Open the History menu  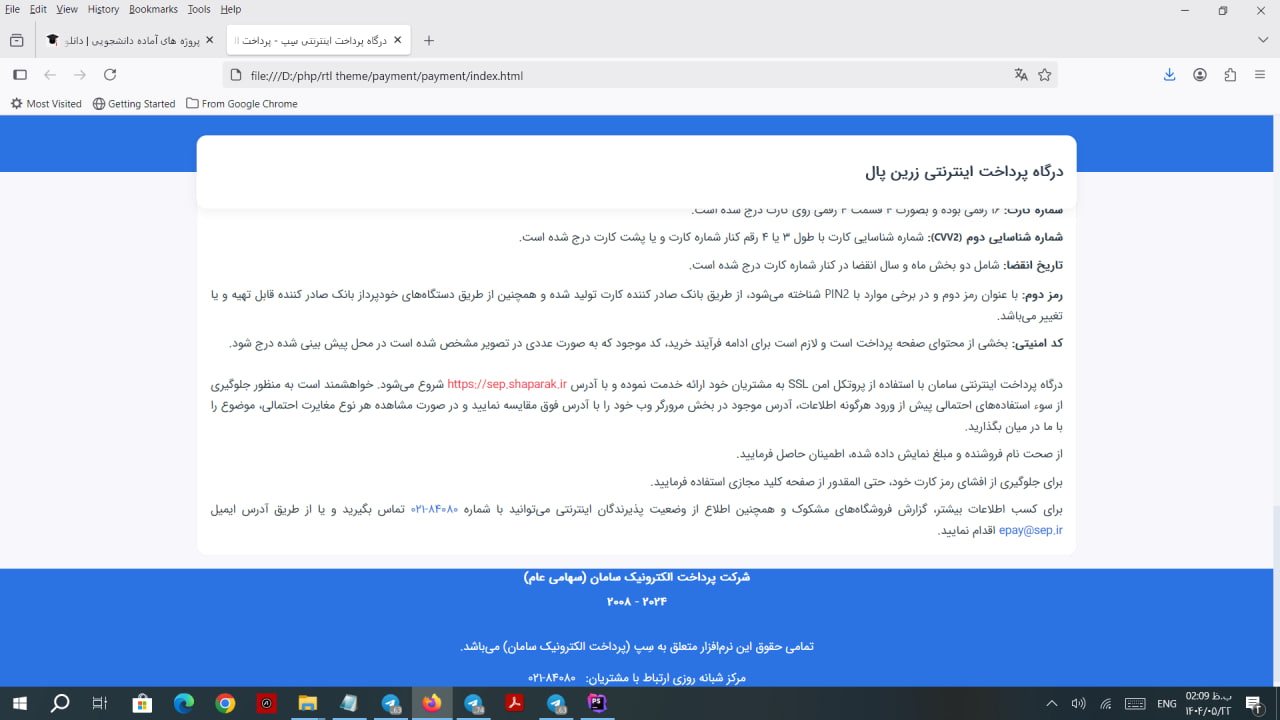click(103, 9)
